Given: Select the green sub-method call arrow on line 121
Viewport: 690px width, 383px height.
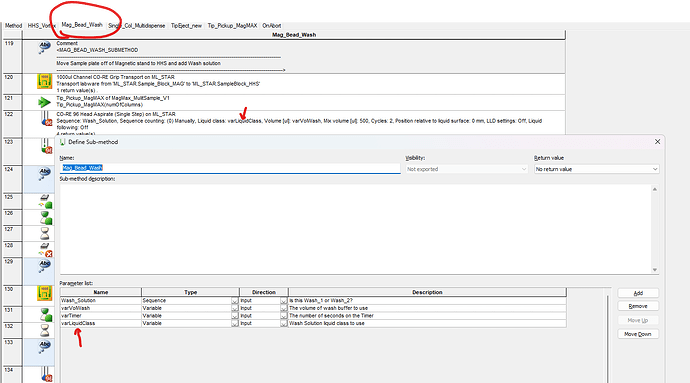Looking at the screenshot, I should pos(44,103).
